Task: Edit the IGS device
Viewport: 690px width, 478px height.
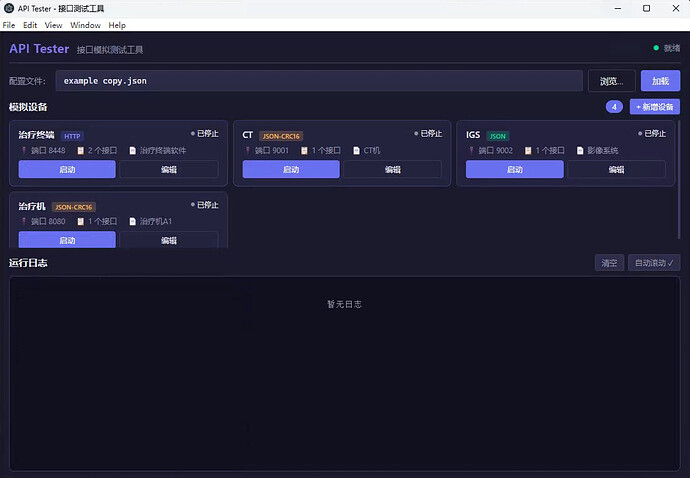Action: point(617,169)
